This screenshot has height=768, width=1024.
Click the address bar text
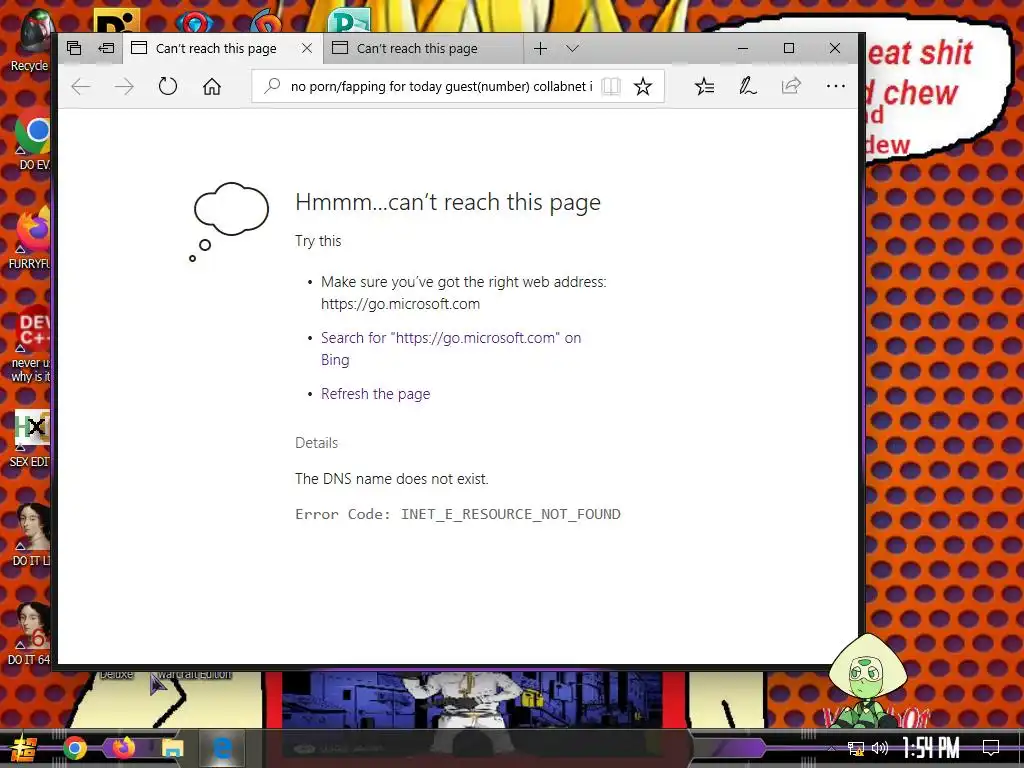click(x=441, y=86)
